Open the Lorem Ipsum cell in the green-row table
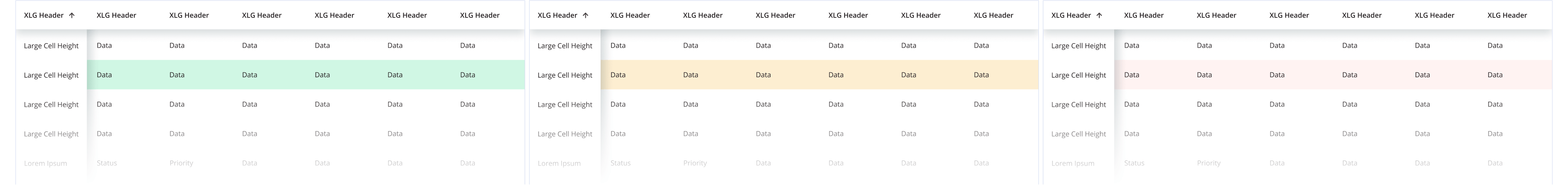The image size is (1568, 185). coord(45,163)
